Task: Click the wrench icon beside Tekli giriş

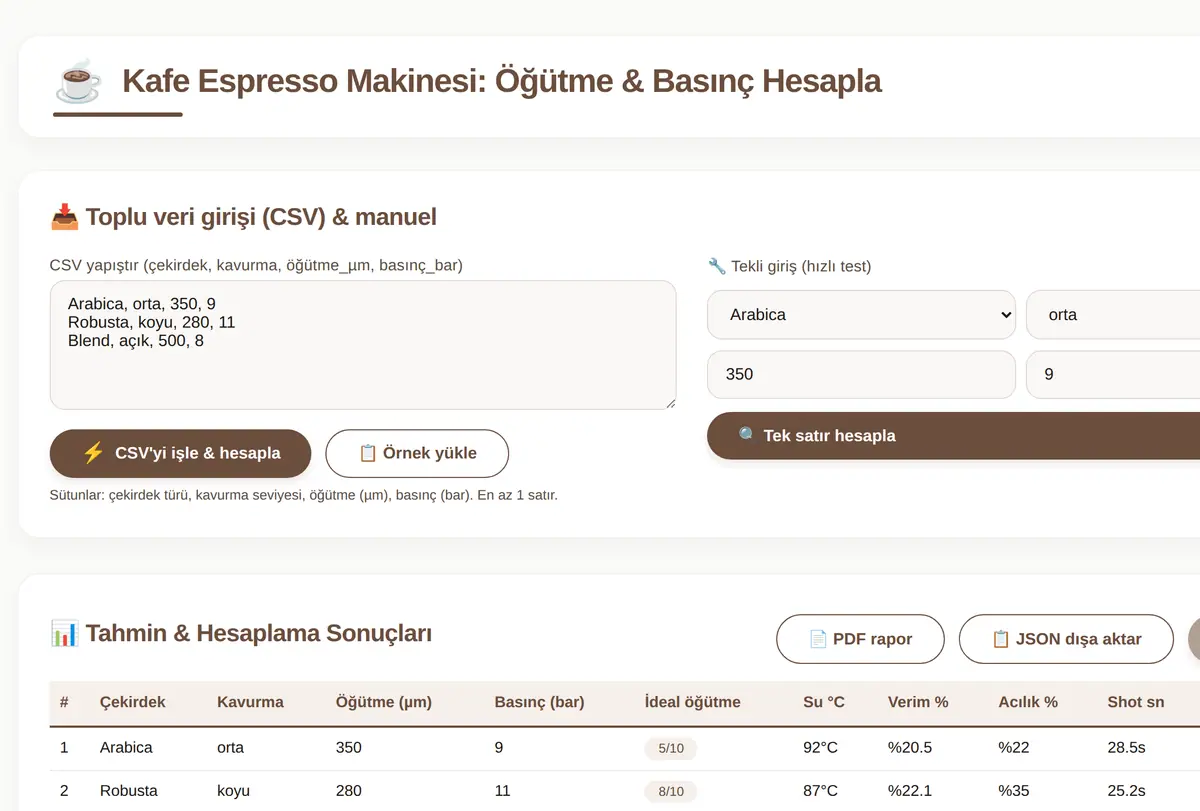Action: point(716,266)
